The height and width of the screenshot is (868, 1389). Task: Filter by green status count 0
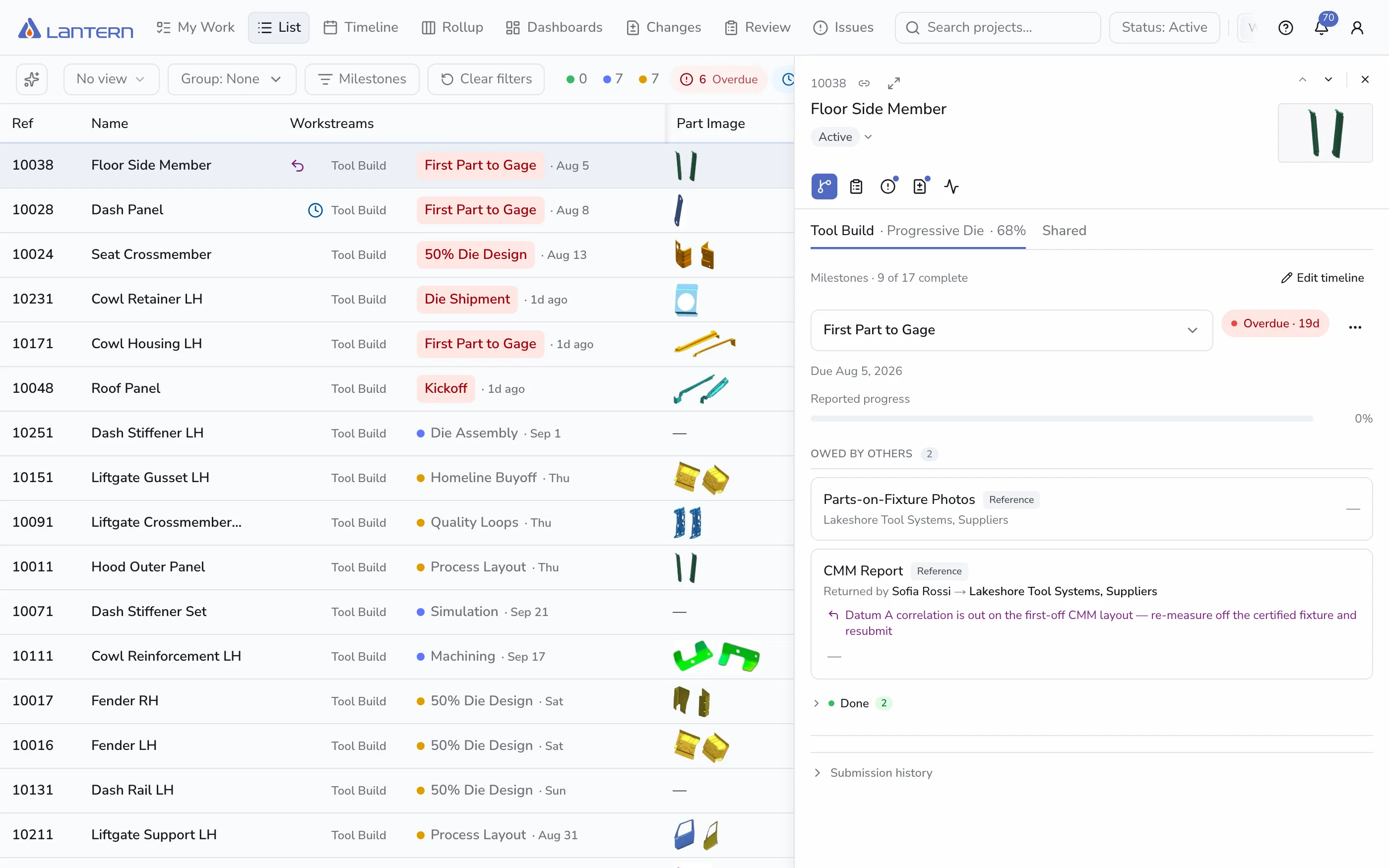point(576,79)
